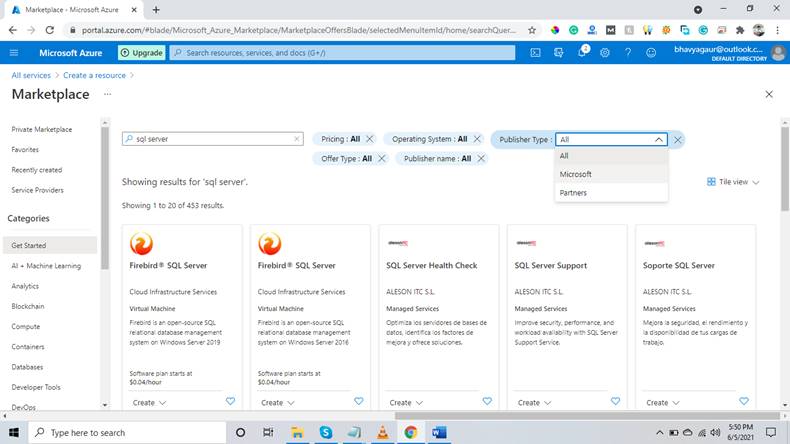Remove the Publisher name filter
The width and height of the screenshot is (790, 444).
coord(481,158)
